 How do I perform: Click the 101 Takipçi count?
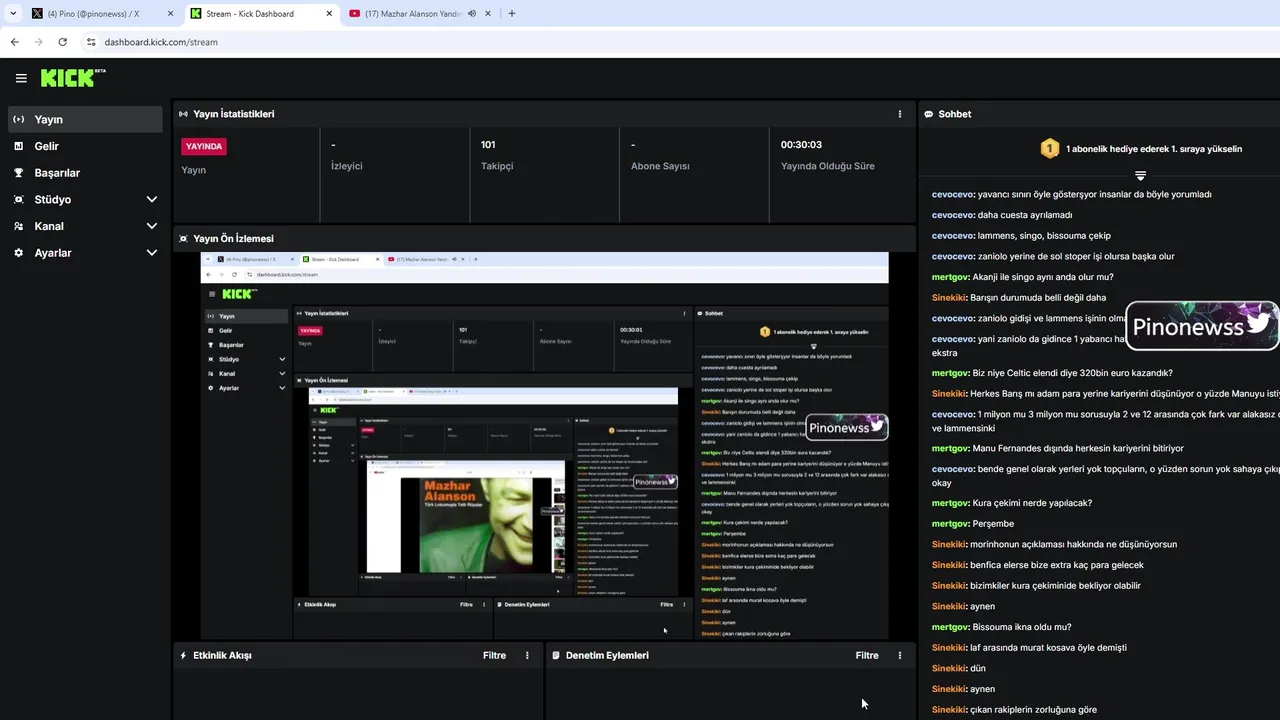[488, 145]
